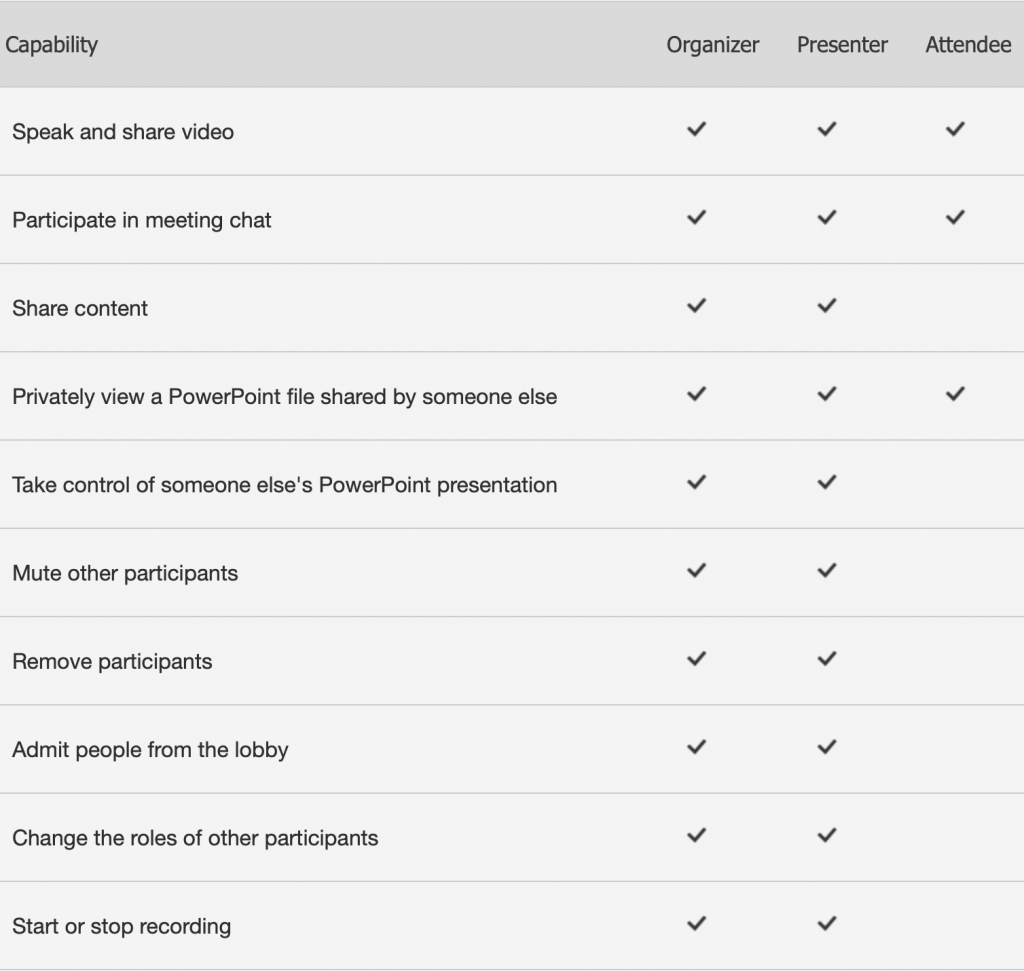The width and height of the screenshot is (1024, 971).
Task: Select the Presenter column header
Action: (842, 45)
